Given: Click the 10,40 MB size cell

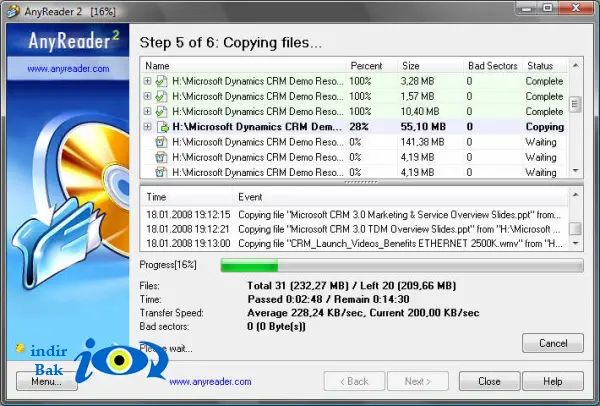Looking at the screenshot, I should click(420, 111).
